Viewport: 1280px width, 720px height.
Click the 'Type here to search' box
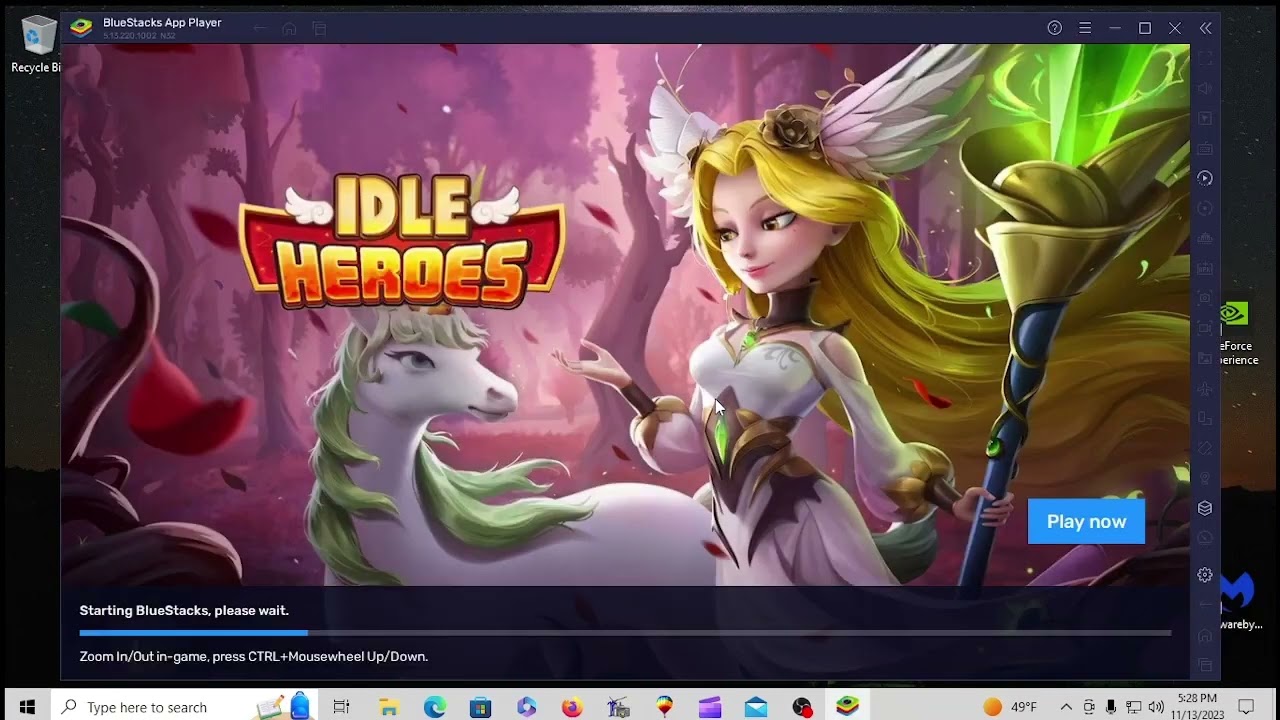[x=184, y=707]
